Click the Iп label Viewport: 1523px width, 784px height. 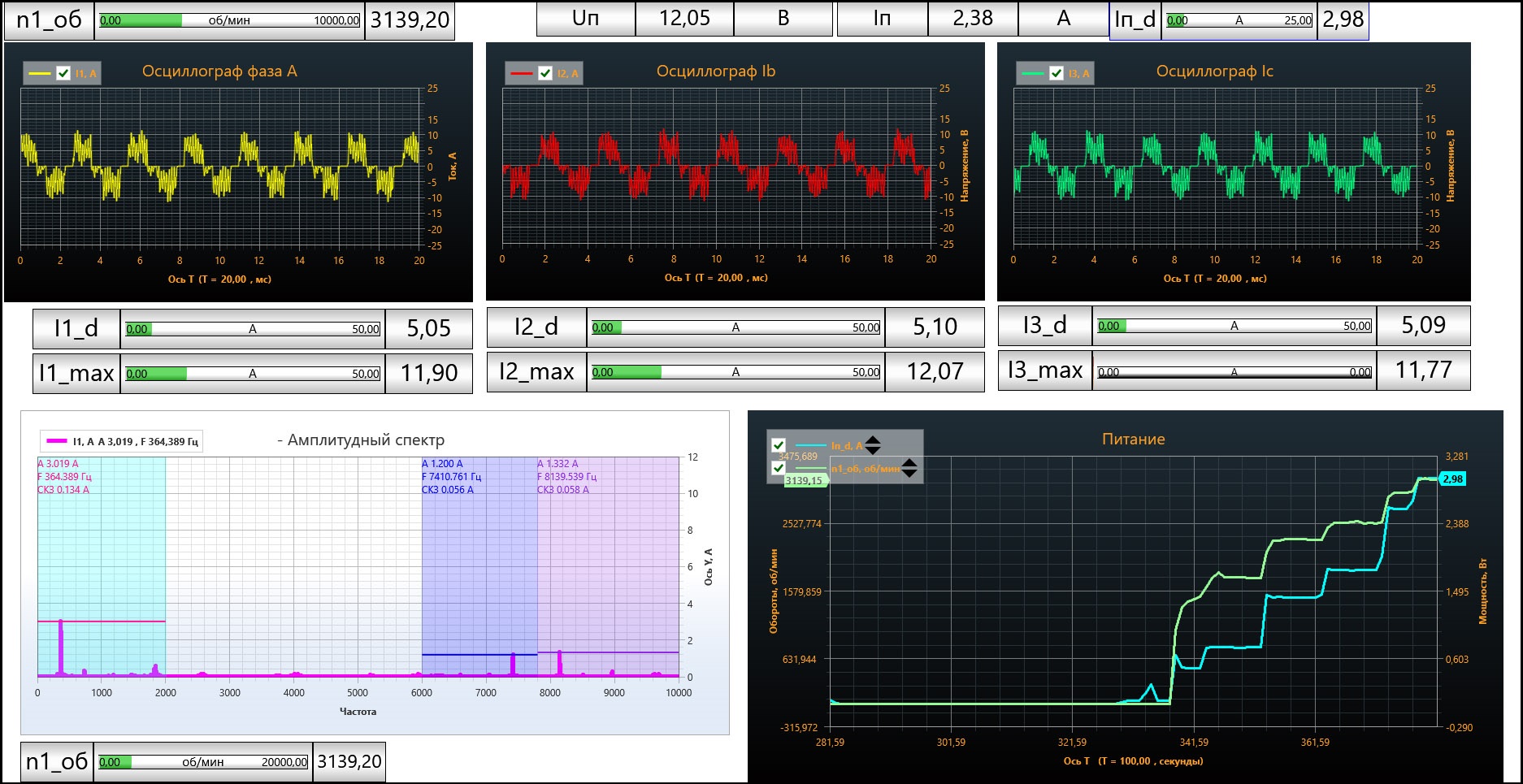point(883,19)
